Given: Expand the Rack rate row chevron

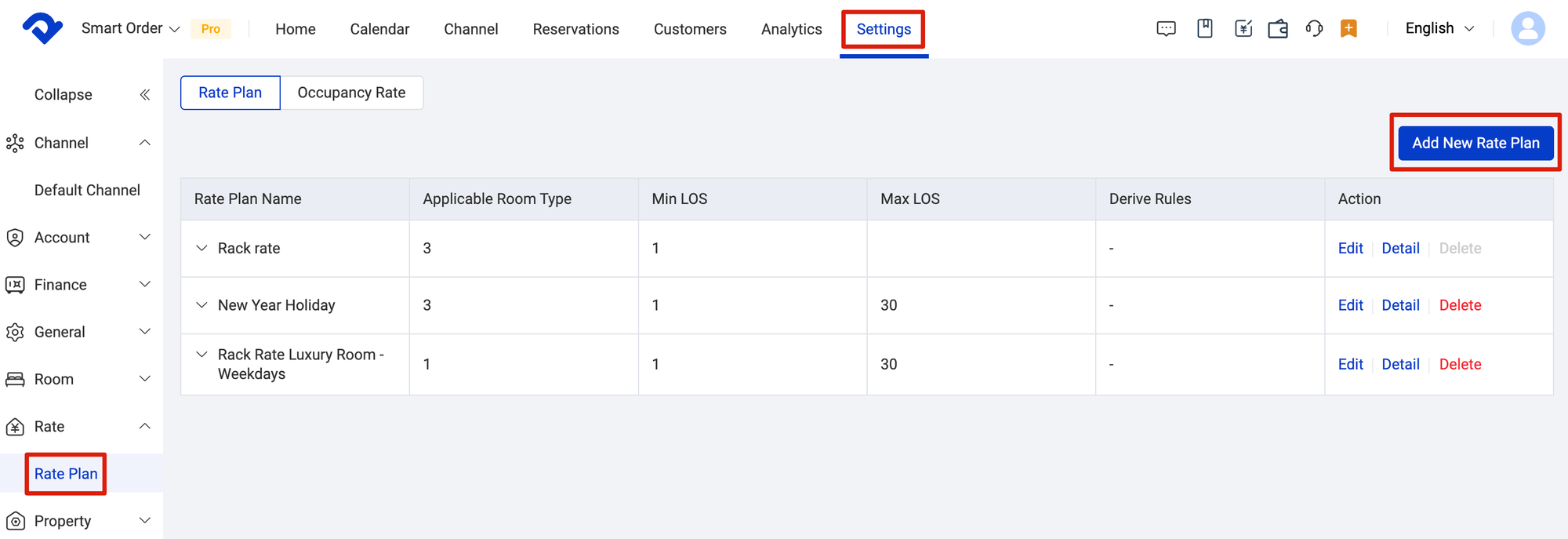Looking at the screenshot, I should [x=201, y=248].
